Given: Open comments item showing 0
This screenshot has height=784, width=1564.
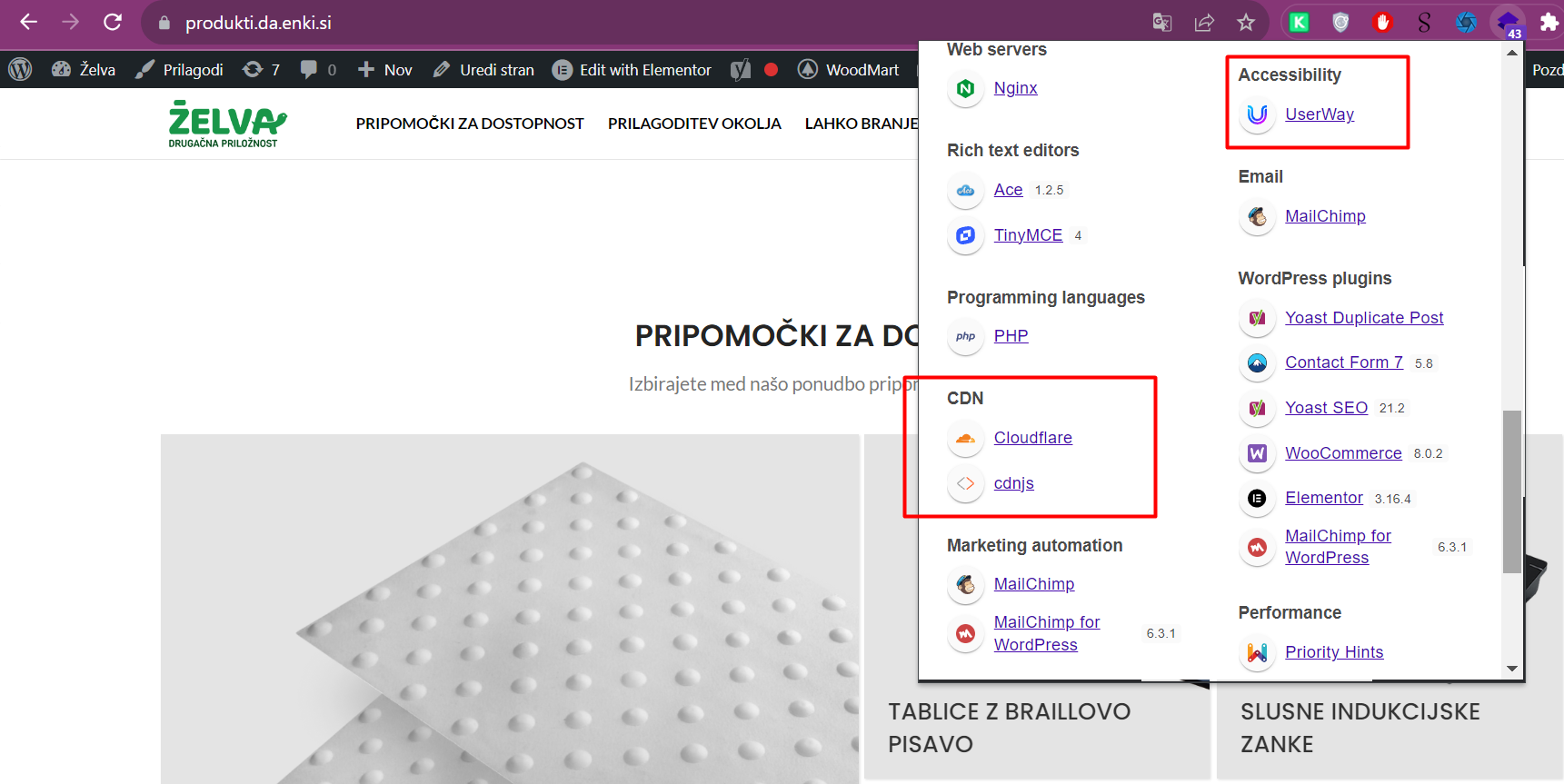Looking at the screenshot, I should coord(318,69).
